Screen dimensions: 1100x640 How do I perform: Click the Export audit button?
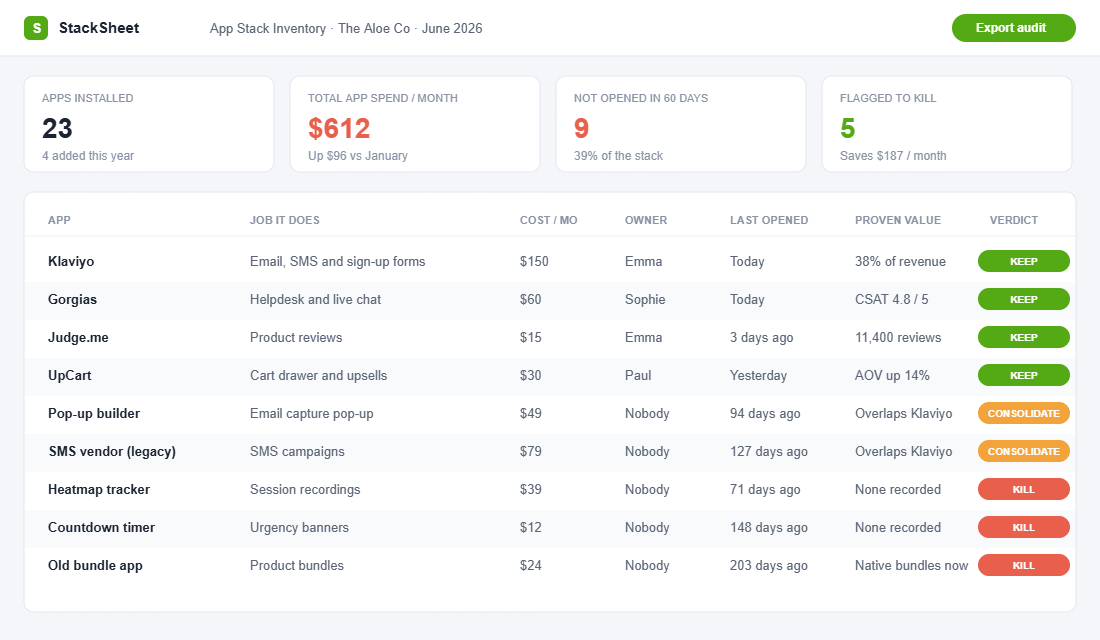1013,28
